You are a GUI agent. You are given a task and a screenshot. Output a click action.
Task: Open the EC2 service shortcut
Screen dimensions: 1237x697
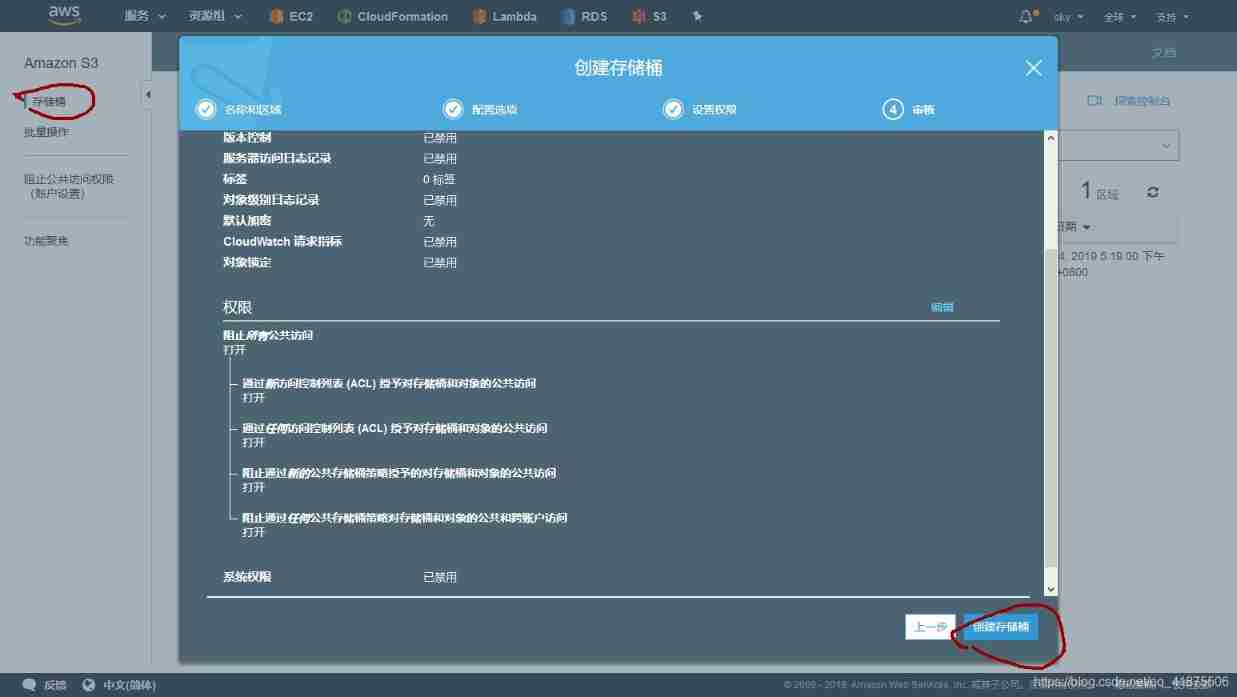tap(291, 16)
